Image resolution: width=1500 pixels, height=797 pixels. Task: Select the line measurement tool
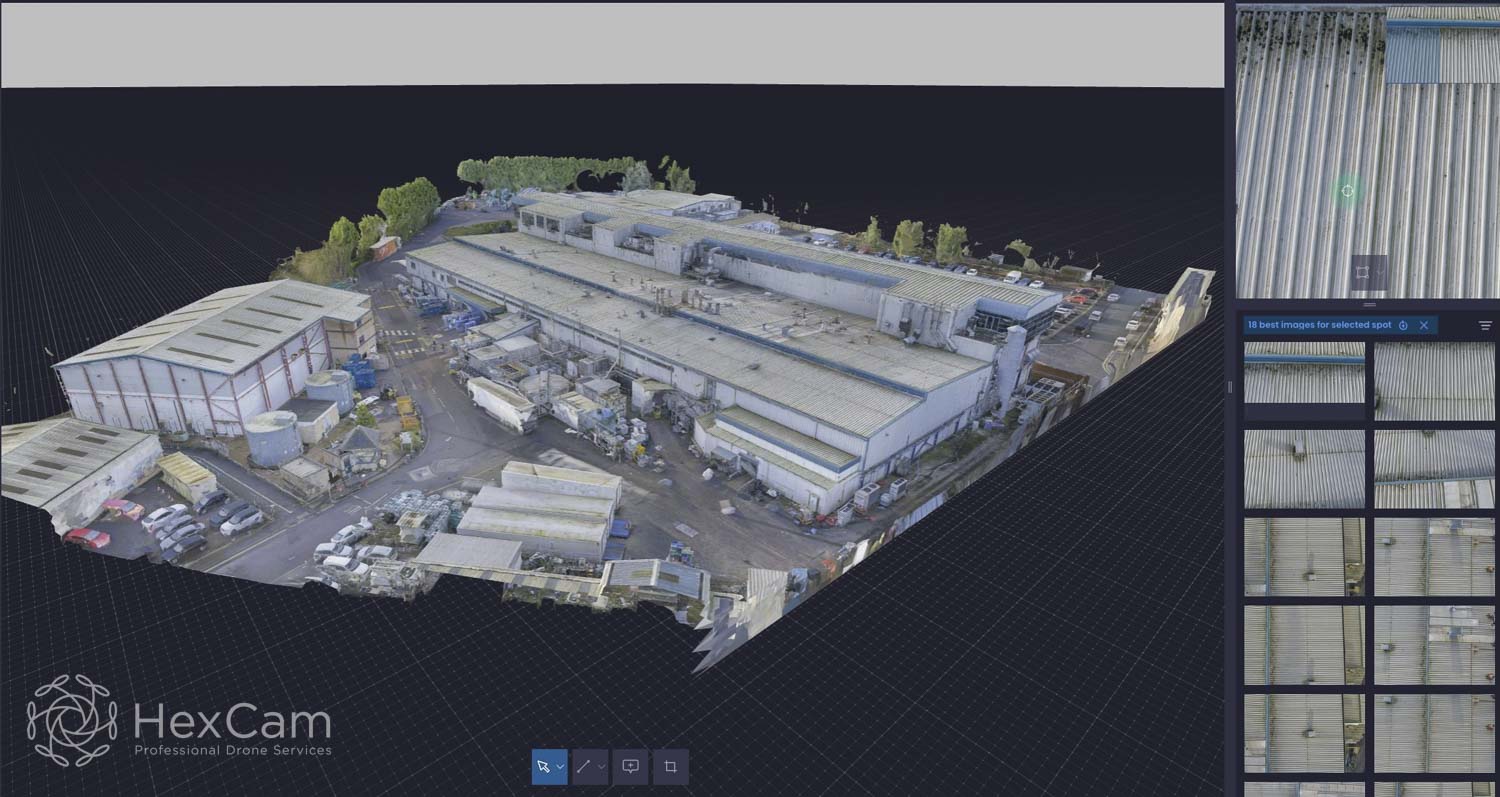(x=583, y=767)
